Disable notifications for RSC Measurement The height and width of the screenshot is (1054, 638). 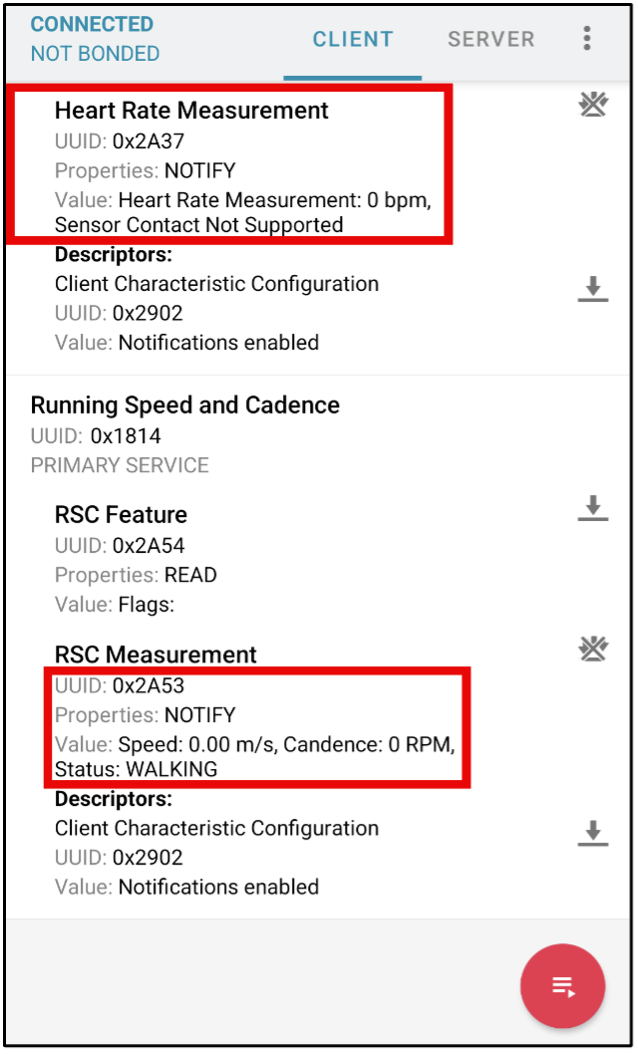(x=593, y=650)
